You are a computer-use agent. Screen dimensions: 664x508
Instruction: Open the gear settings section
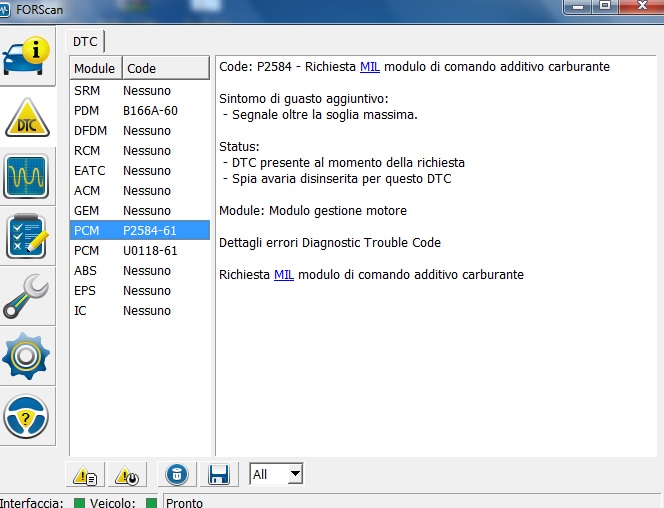[x=28, y=357]
